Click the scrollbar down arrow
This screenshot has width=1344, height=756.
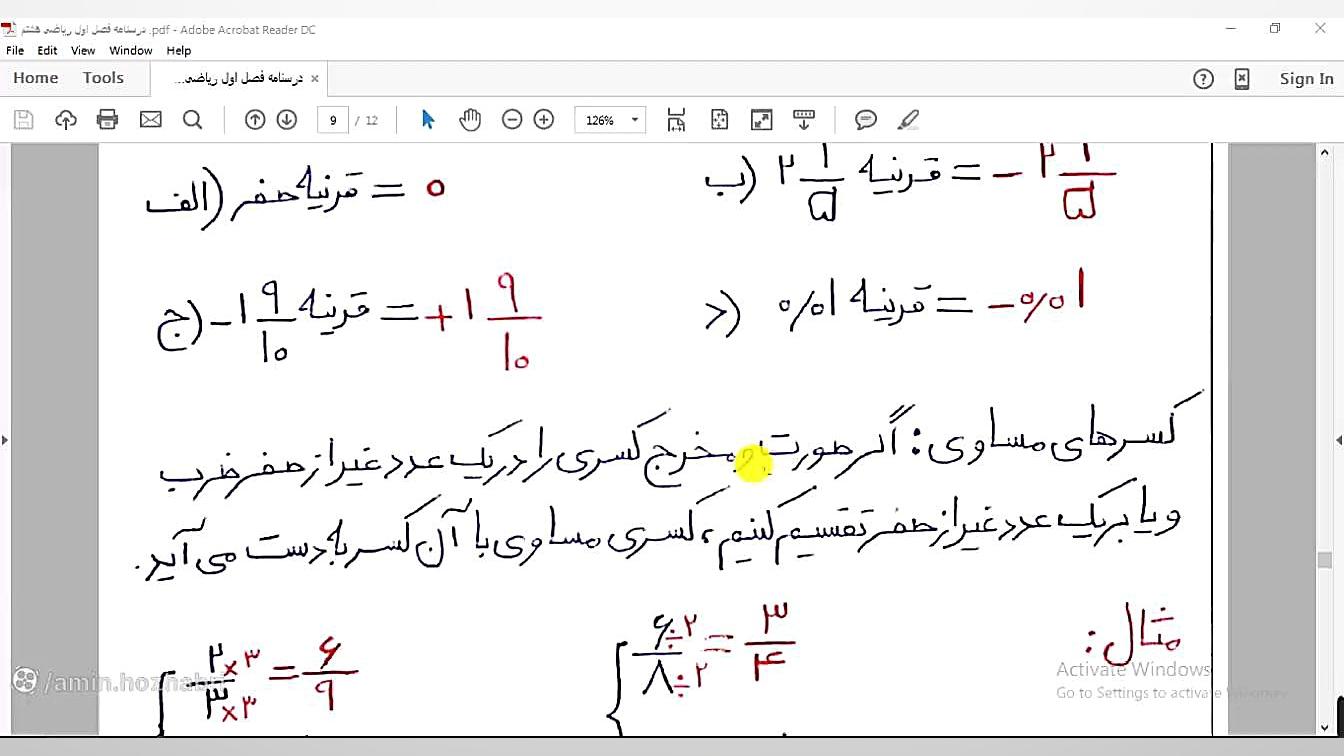pyautogui.click(x=1325, y=728)
